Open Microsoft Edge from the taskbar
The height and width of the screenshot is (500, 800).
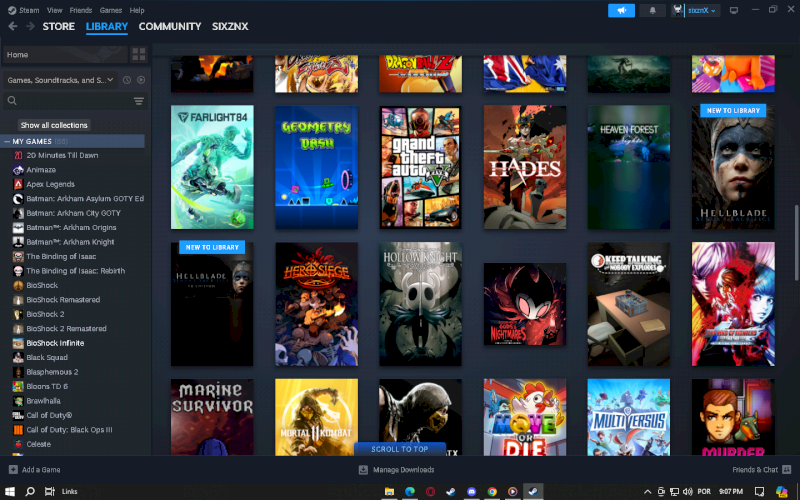(x=410, y=491)
